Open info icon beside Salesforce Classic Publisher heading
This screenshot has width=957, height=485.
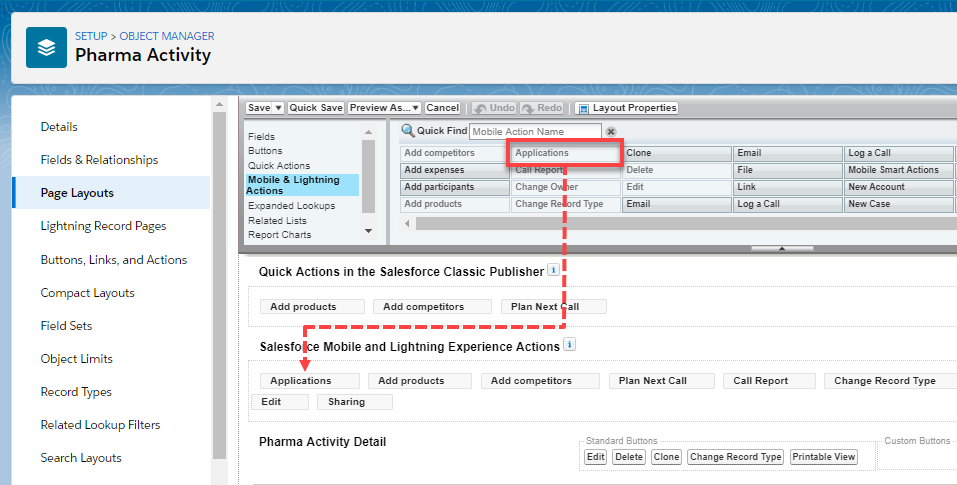point(554,271)
